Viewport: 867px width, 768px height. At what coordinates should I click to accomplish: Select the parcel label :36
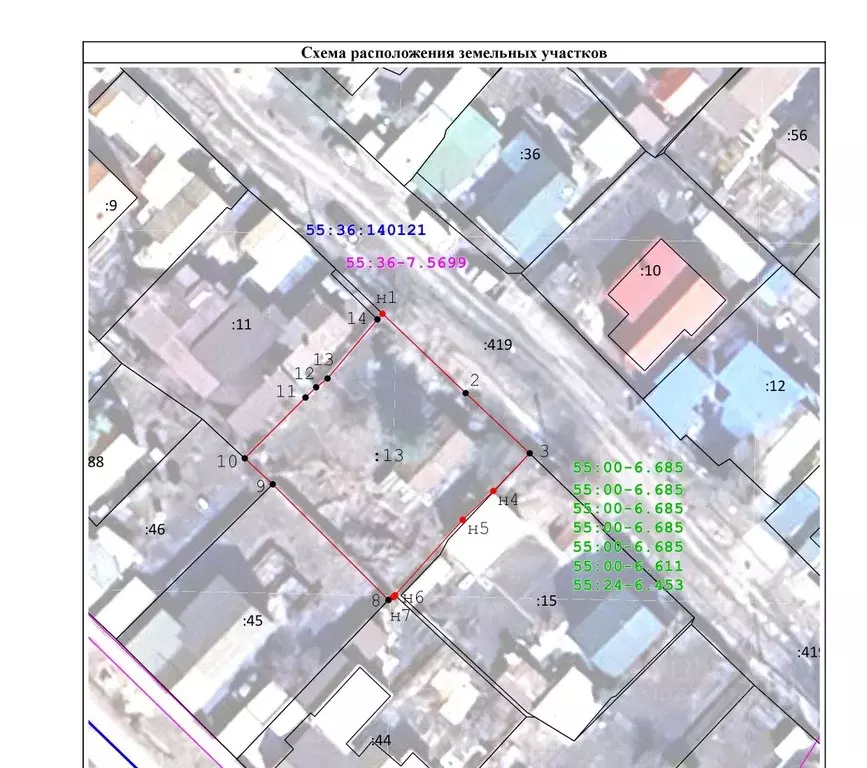tap(529, 154)
